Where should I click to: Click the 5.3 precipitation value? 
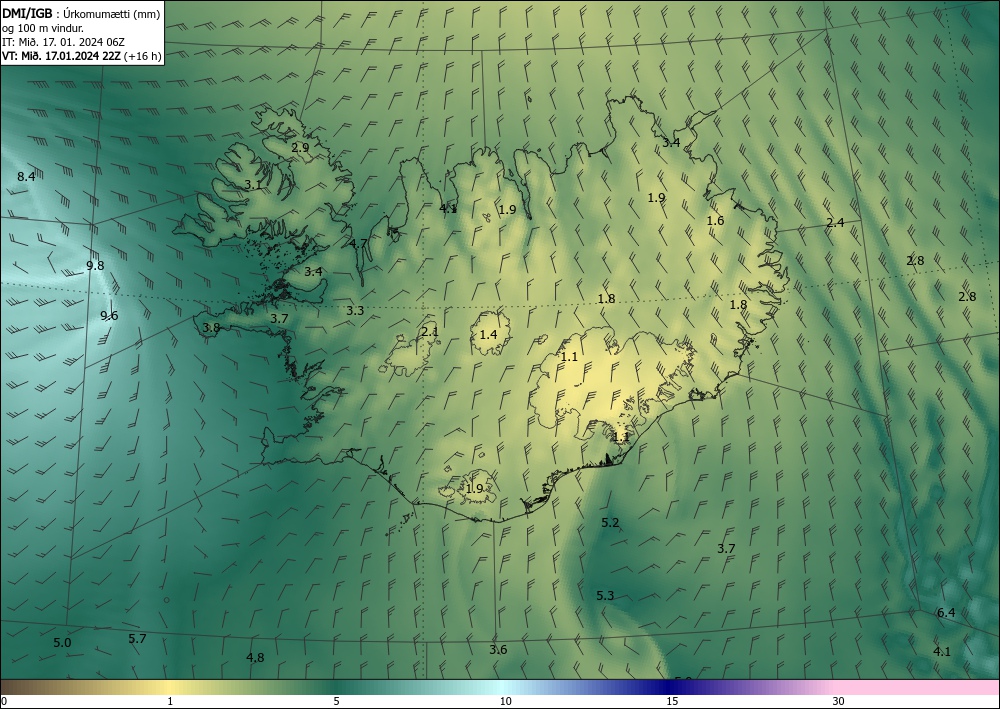coord(605,596)
